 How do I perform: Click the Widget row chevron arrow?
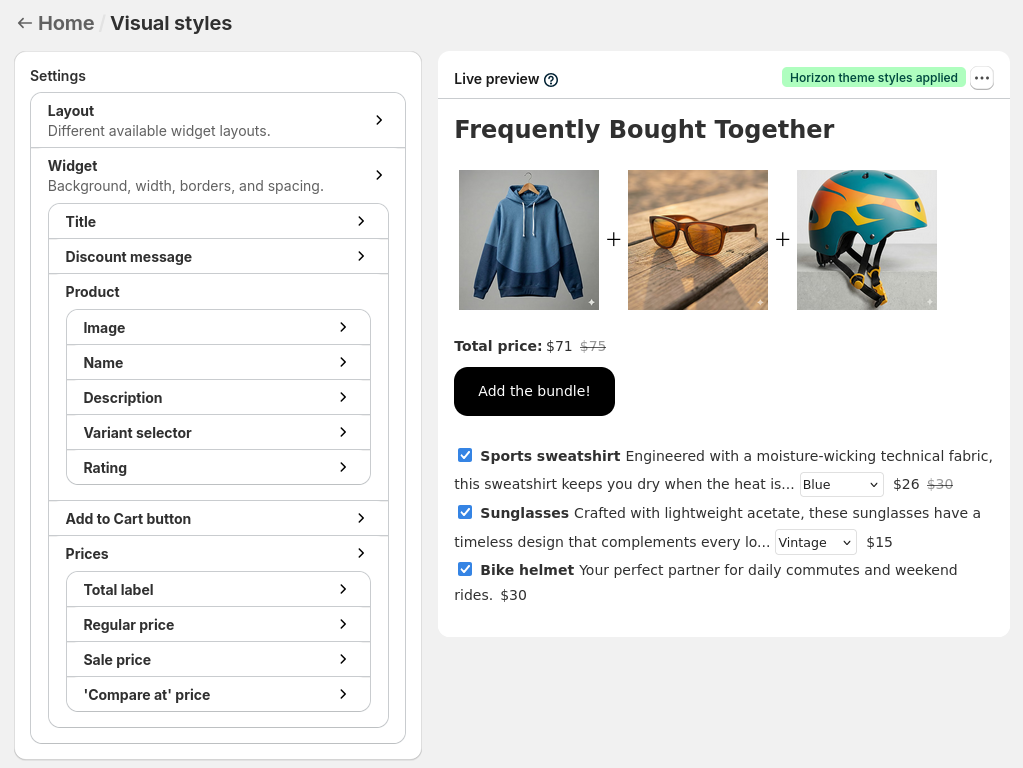(x=379, y=175)
